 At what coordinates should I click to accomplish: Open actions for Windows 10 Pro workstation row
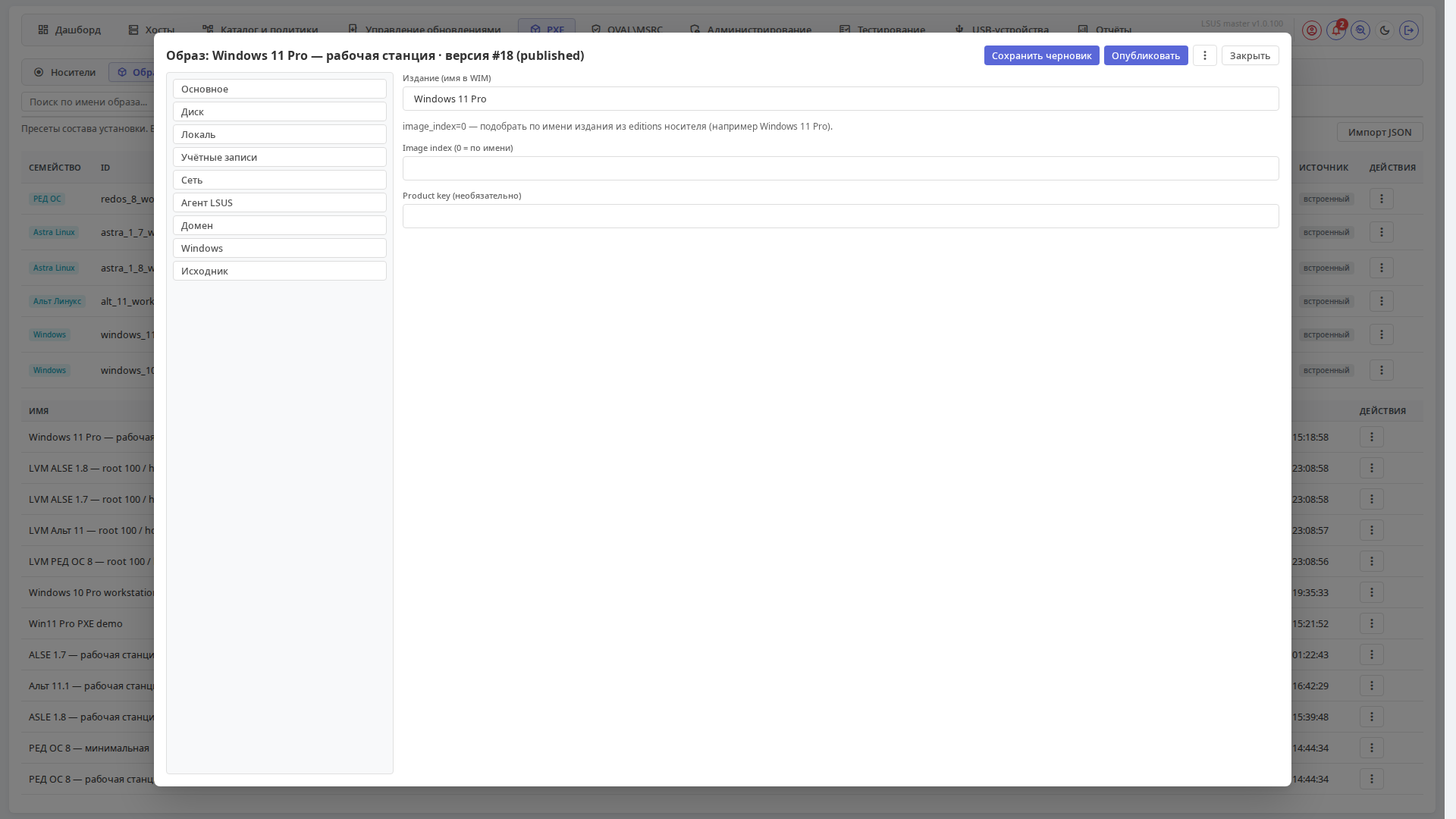click(x=1372, y=592)
